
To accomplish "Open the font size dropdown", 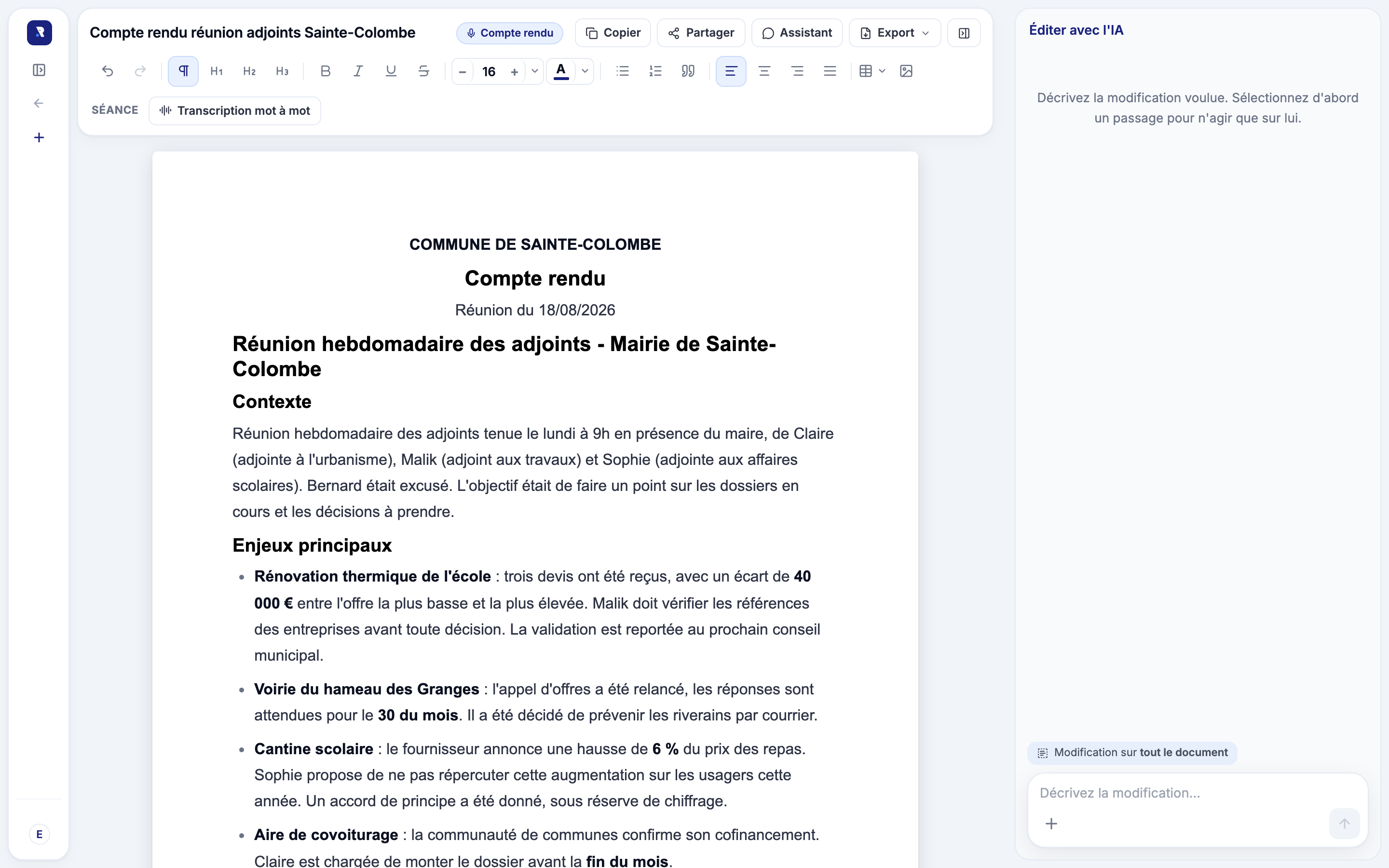I will (x=534, y=71).
